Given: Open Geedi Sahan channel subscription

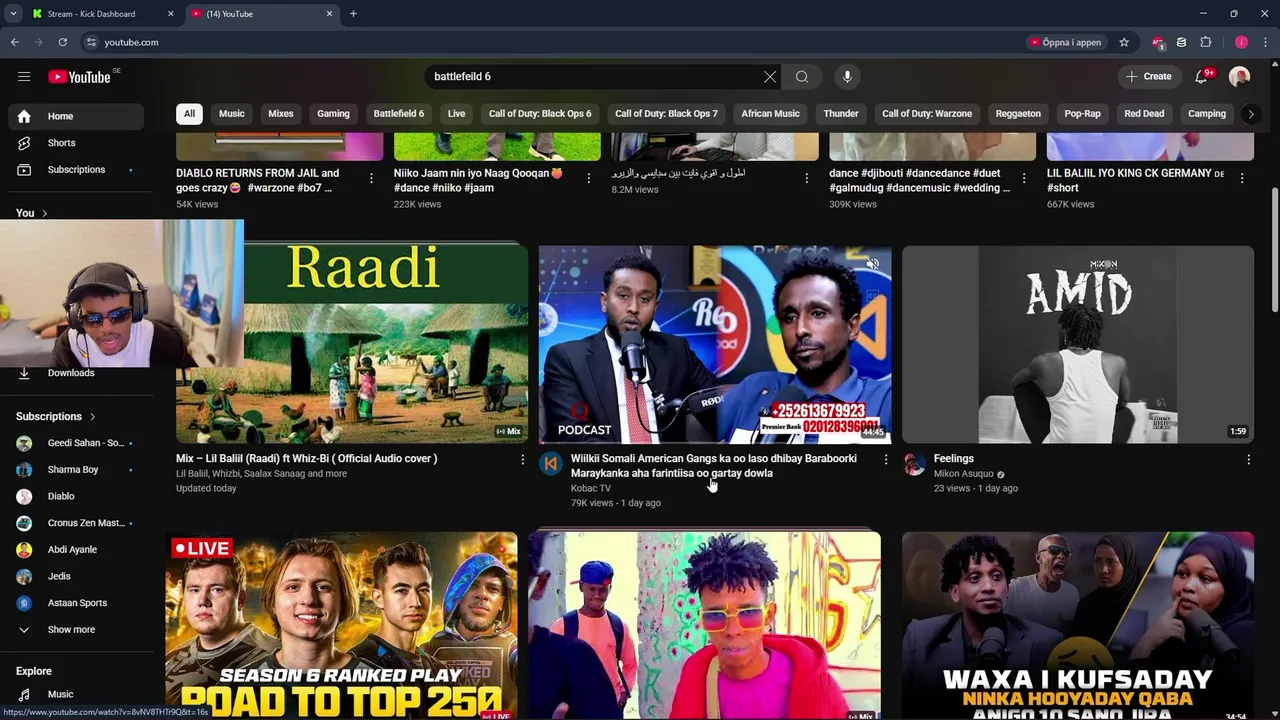Looking at the screenshot, I should (76, 443).
